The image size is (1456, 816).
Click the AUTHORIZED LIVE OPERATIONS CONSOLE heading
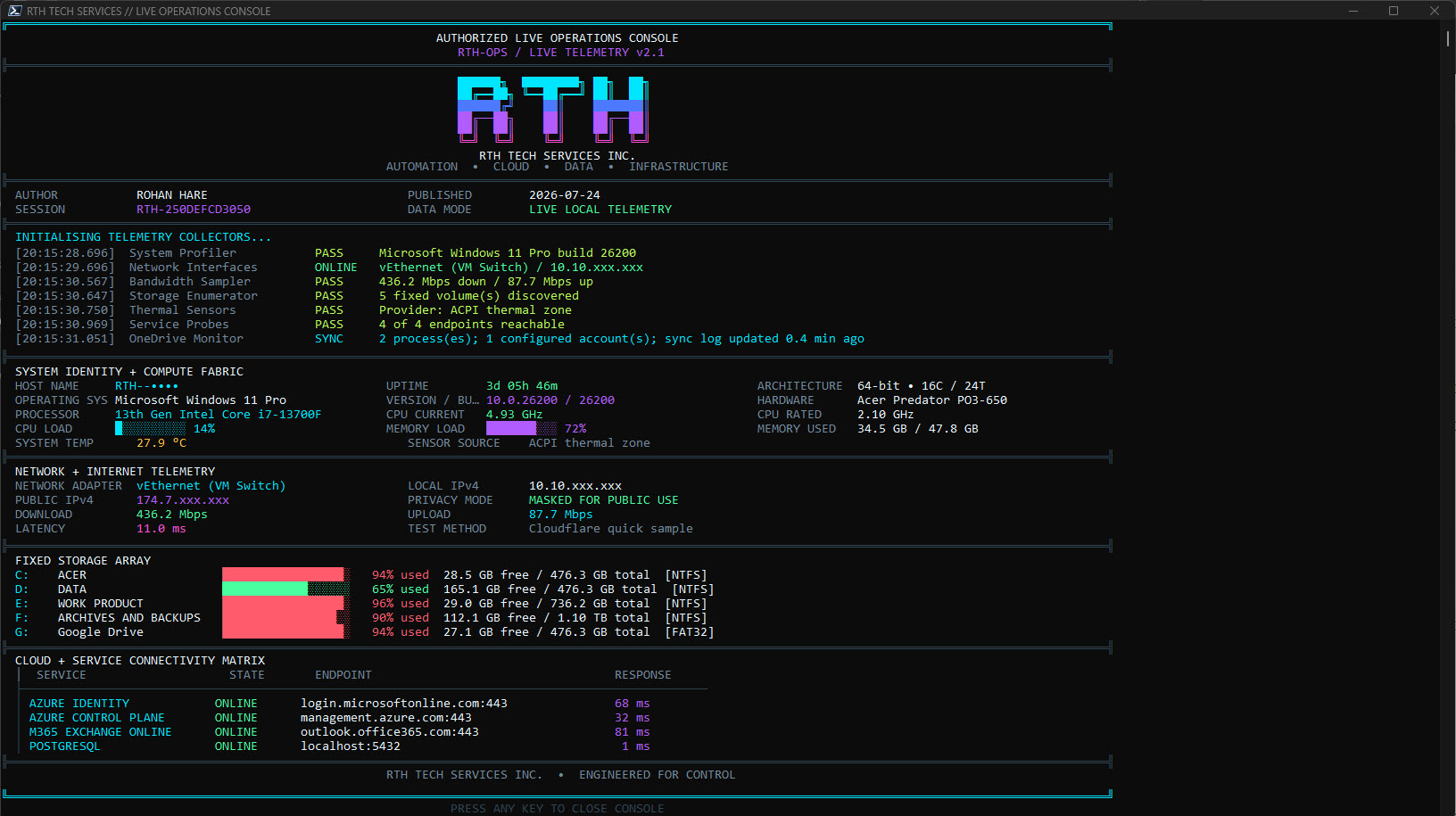coord(558,38)
